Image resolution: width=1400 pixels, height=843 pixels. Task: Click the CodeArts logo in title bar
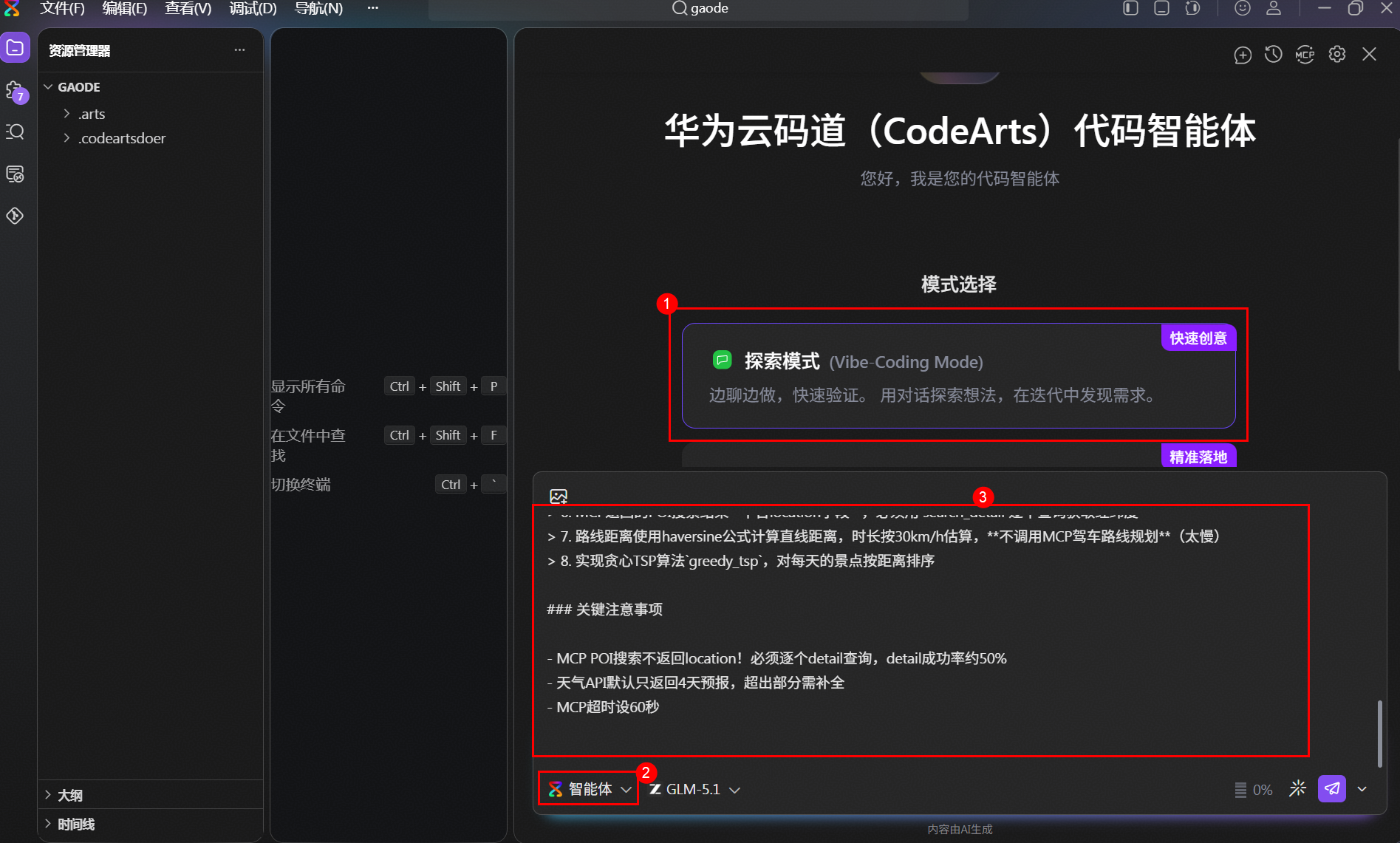[12, 8]
